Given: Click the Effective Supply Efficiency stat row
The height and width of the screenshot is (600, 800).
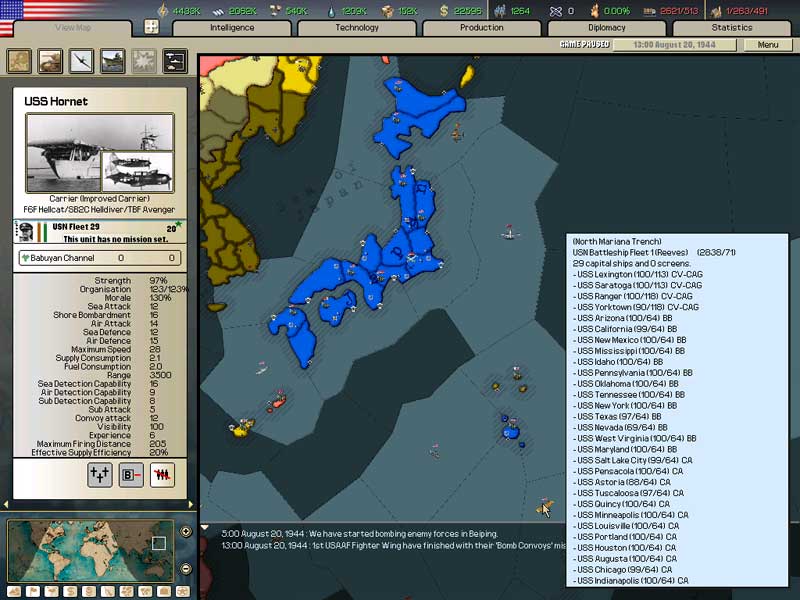Looking at the screenshot, I should point(100,453).
